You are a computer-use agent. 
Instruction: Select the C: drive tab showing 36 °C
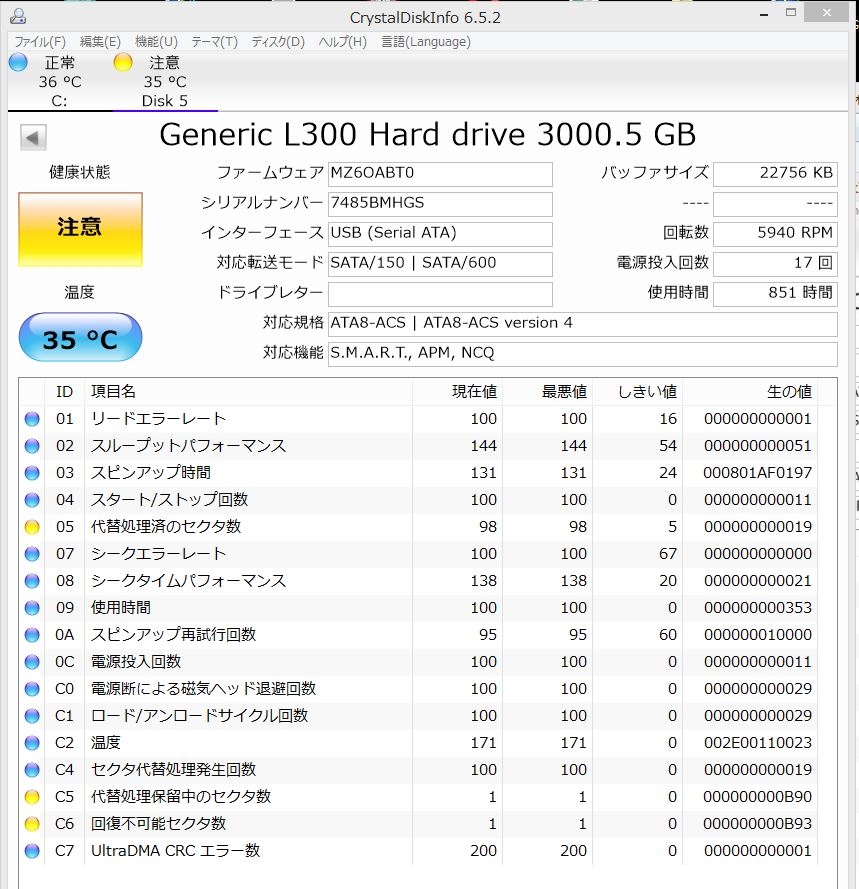pos(60,82)
